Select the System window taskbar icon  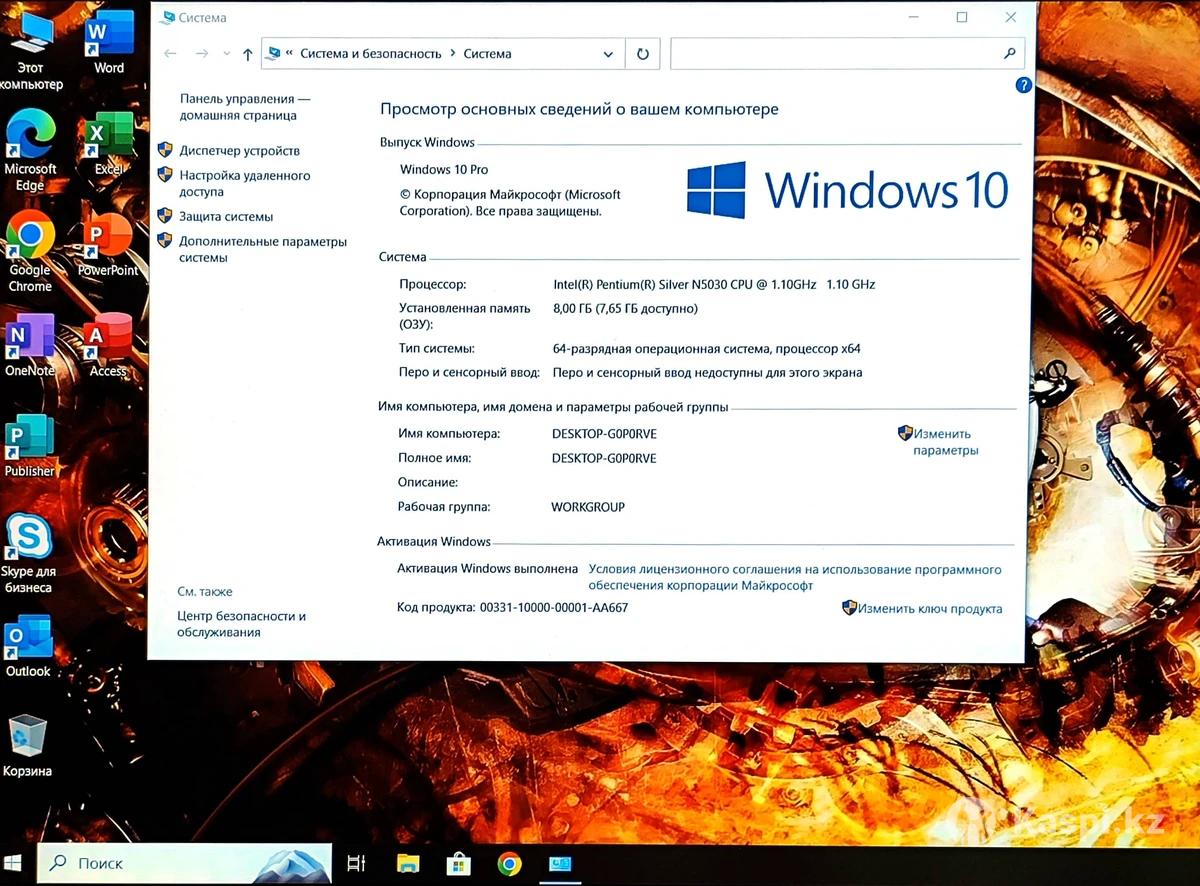pos(559,863)
